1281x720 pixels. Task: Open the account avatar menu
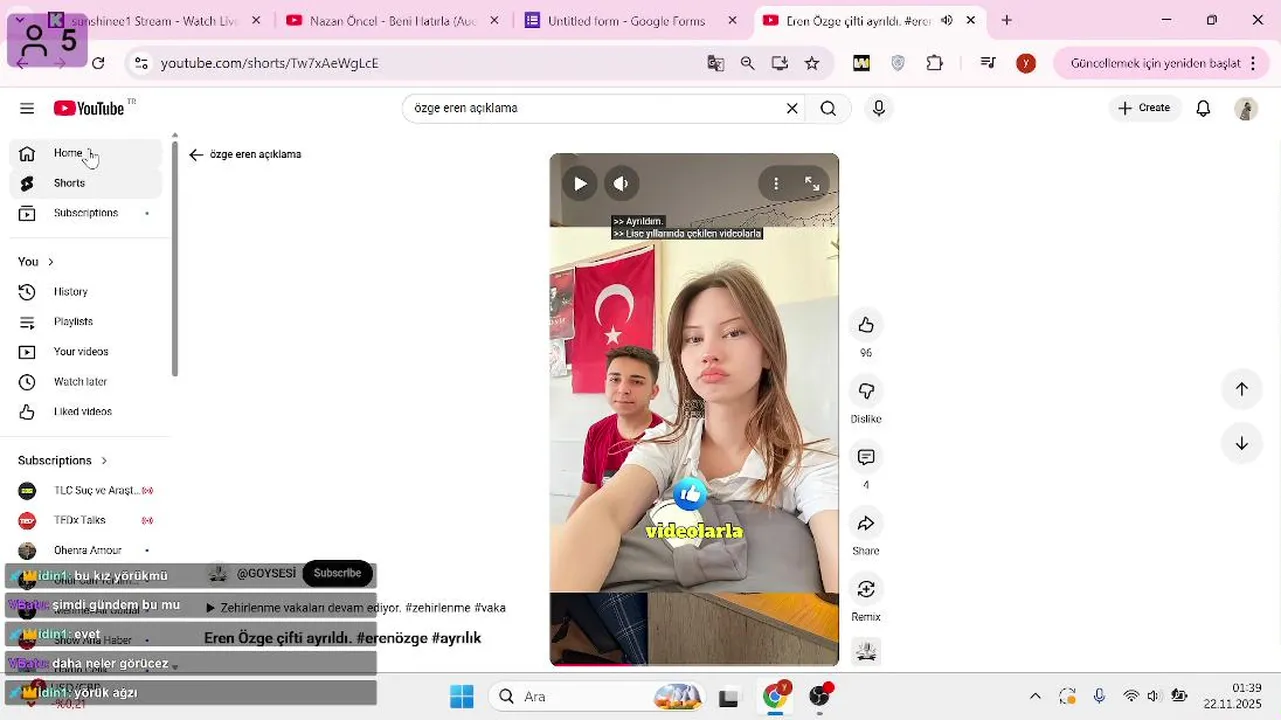coord(1246,108)
